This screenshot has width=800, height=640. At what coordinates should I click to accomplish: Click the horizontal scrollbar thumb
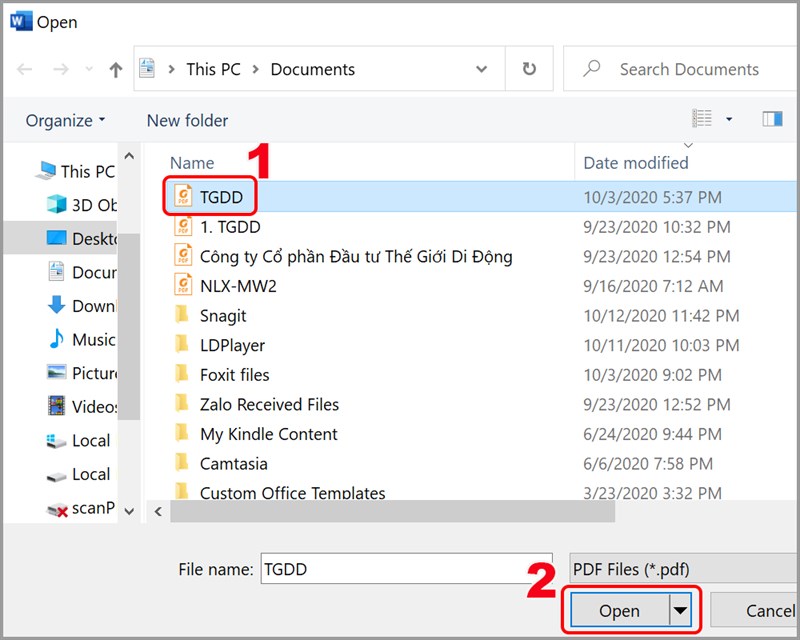pos(392,511)
